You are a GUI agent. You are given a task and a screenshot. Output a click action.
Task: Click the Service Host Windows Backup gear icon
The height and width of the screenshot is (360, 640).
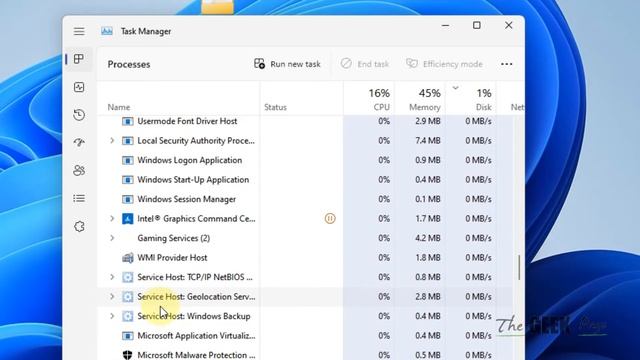[x=128, y=316]
